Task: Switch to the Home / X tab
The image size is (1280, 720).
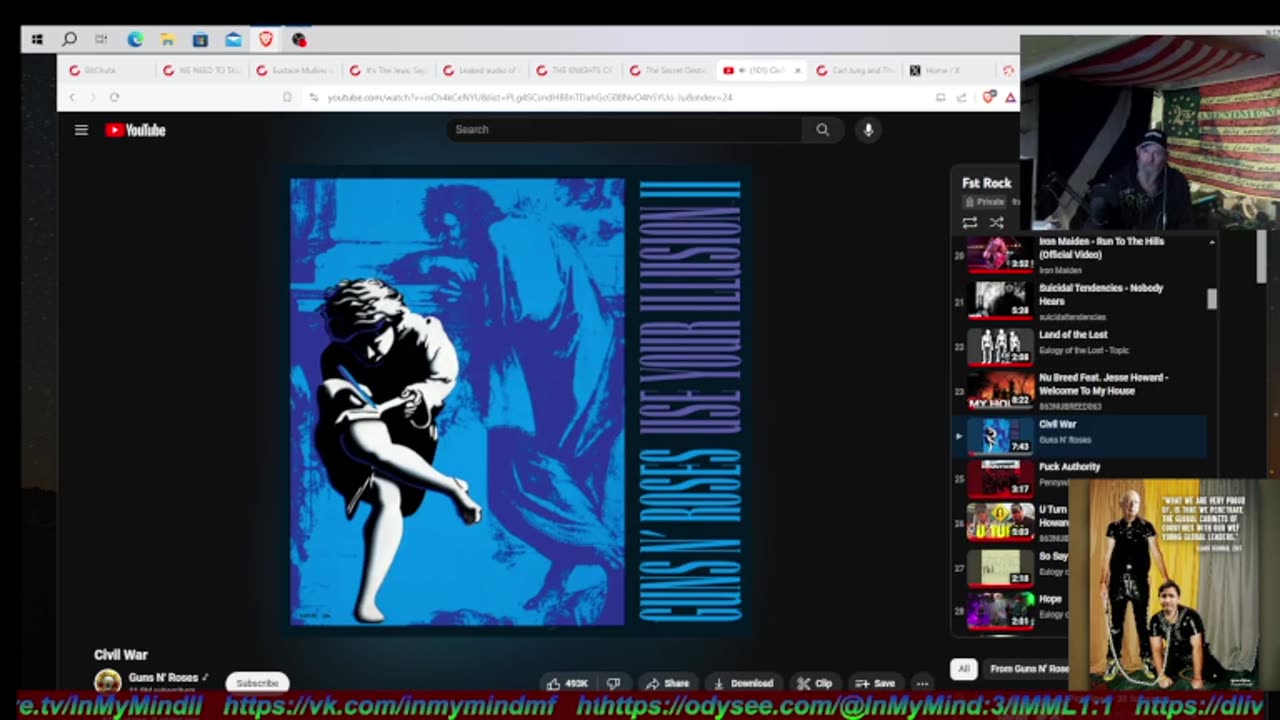Action: click(x=950, y=70)
